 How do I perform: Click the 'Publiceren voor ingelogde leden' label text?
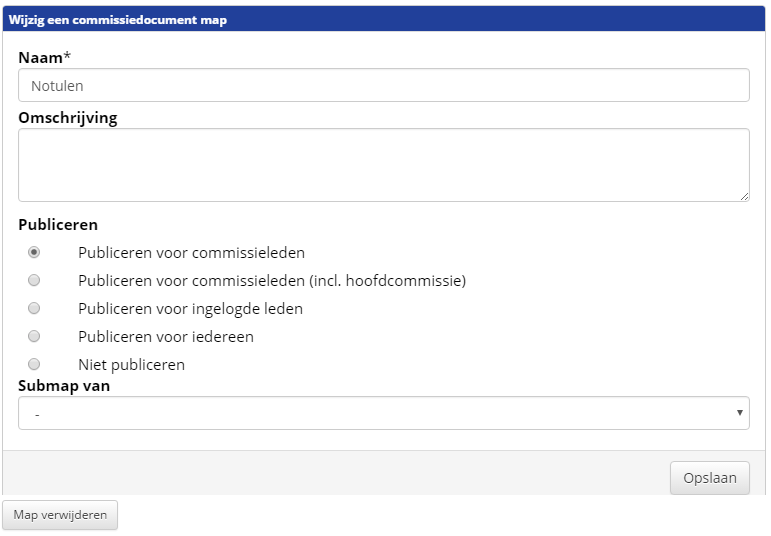(x=190, y=309)
